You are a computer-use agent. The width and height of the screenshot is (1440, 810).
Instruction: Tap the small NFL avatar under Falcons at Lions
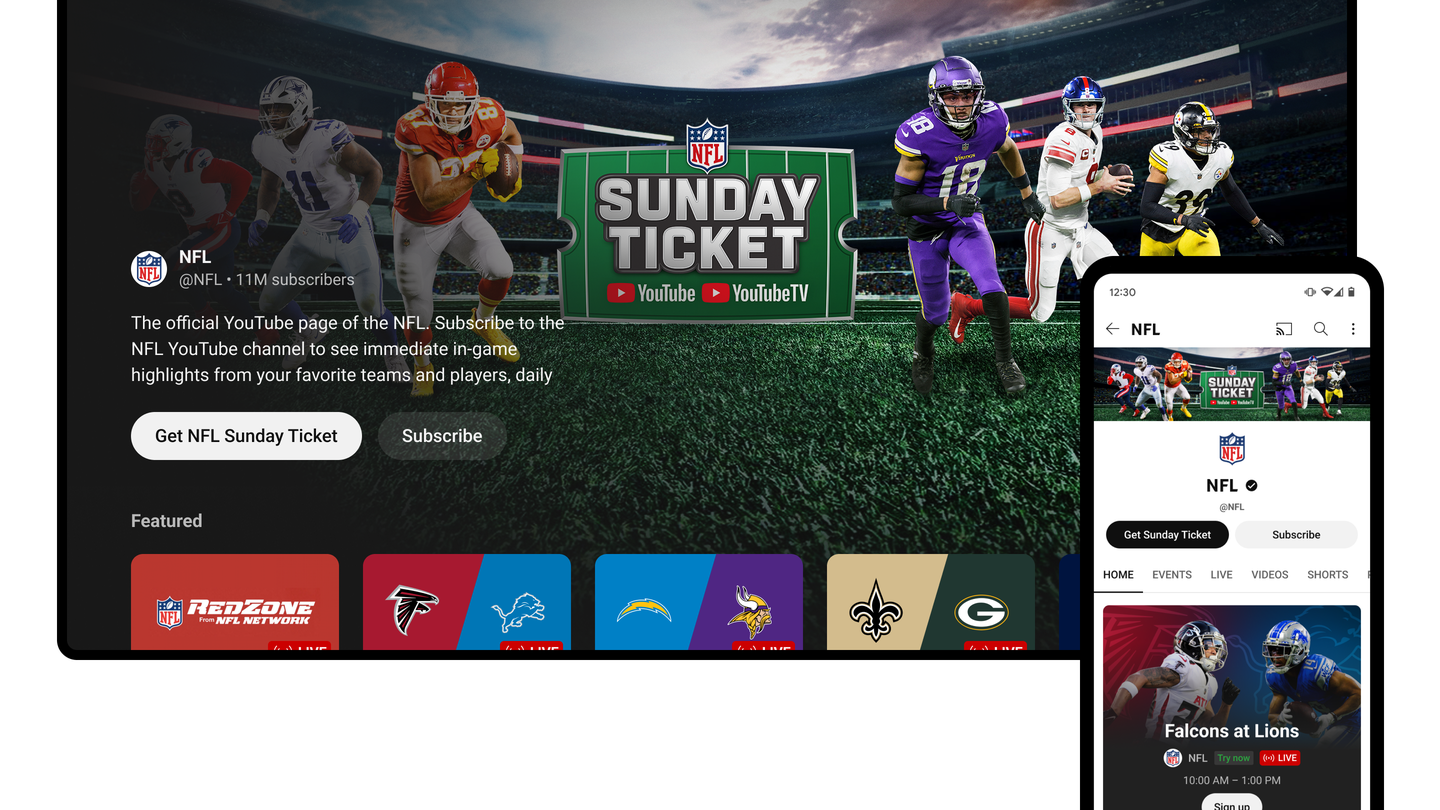pos(1173,758)
